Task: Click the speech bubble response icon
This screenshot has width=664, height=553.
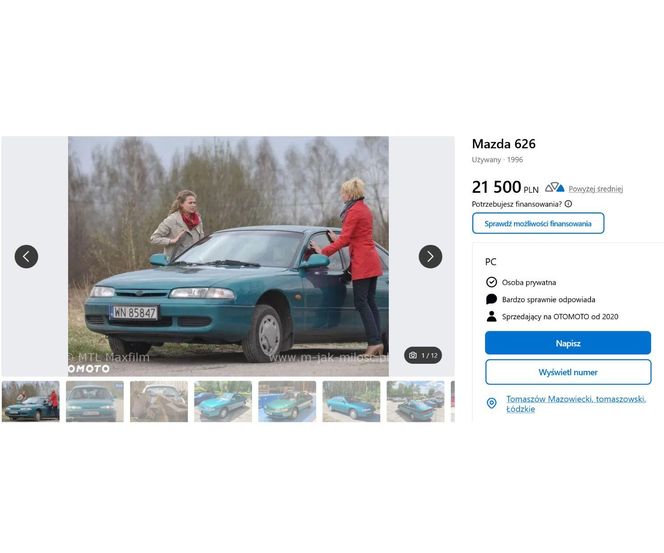Action: [491, 299]
